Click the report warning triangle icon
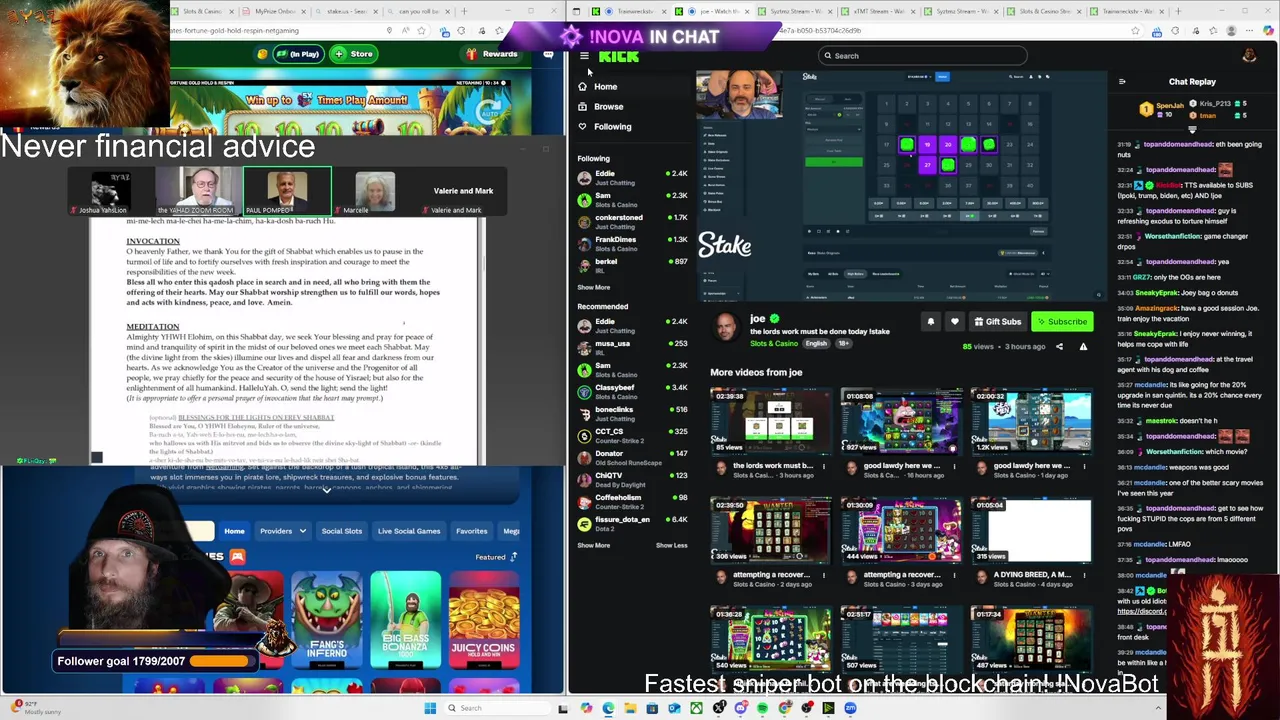Image resolution: width=1280 pixels, height=720 pixels. pyautogui.click(x=1083, y=347)
